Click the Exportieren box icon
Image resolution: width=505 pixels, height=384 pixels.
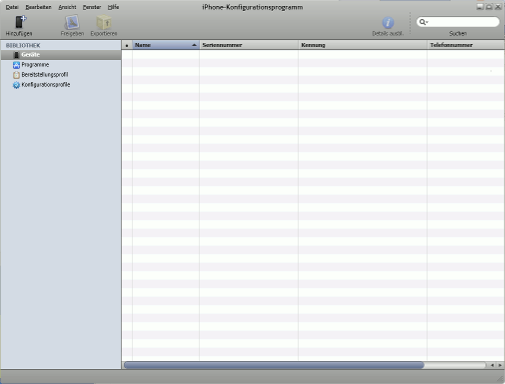[x=104, y=23]
